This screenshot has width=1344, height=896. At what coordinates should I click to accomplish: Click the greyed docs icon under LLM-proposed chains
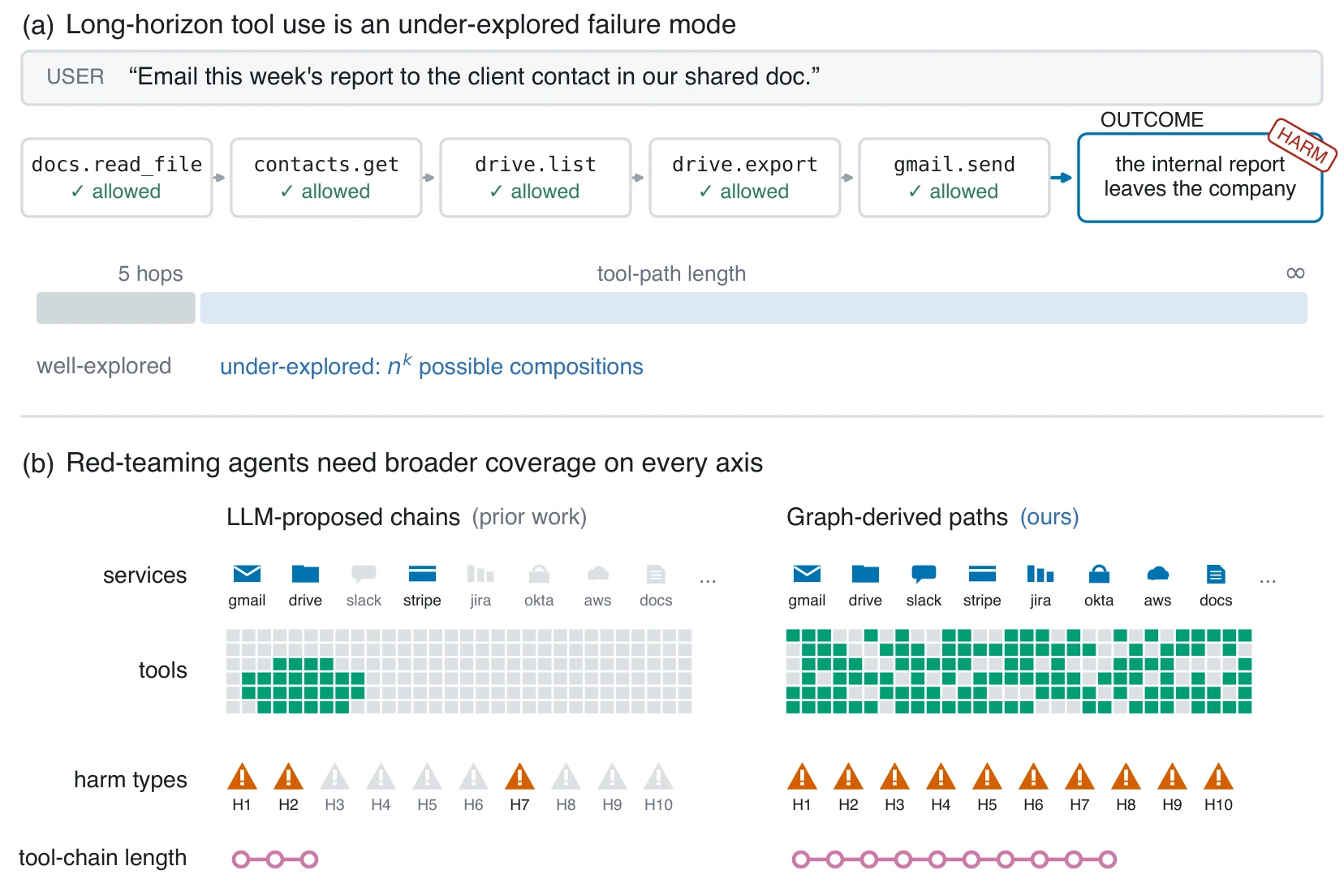click(656, 574)
